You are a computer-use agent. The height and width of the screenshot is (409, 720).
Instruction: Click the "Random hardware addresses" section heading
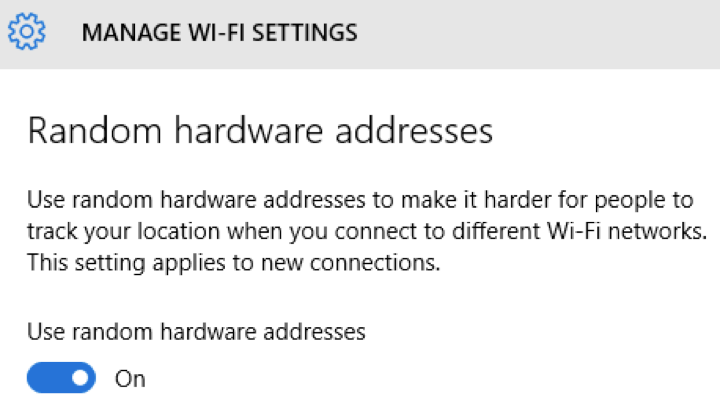point(261,131)
